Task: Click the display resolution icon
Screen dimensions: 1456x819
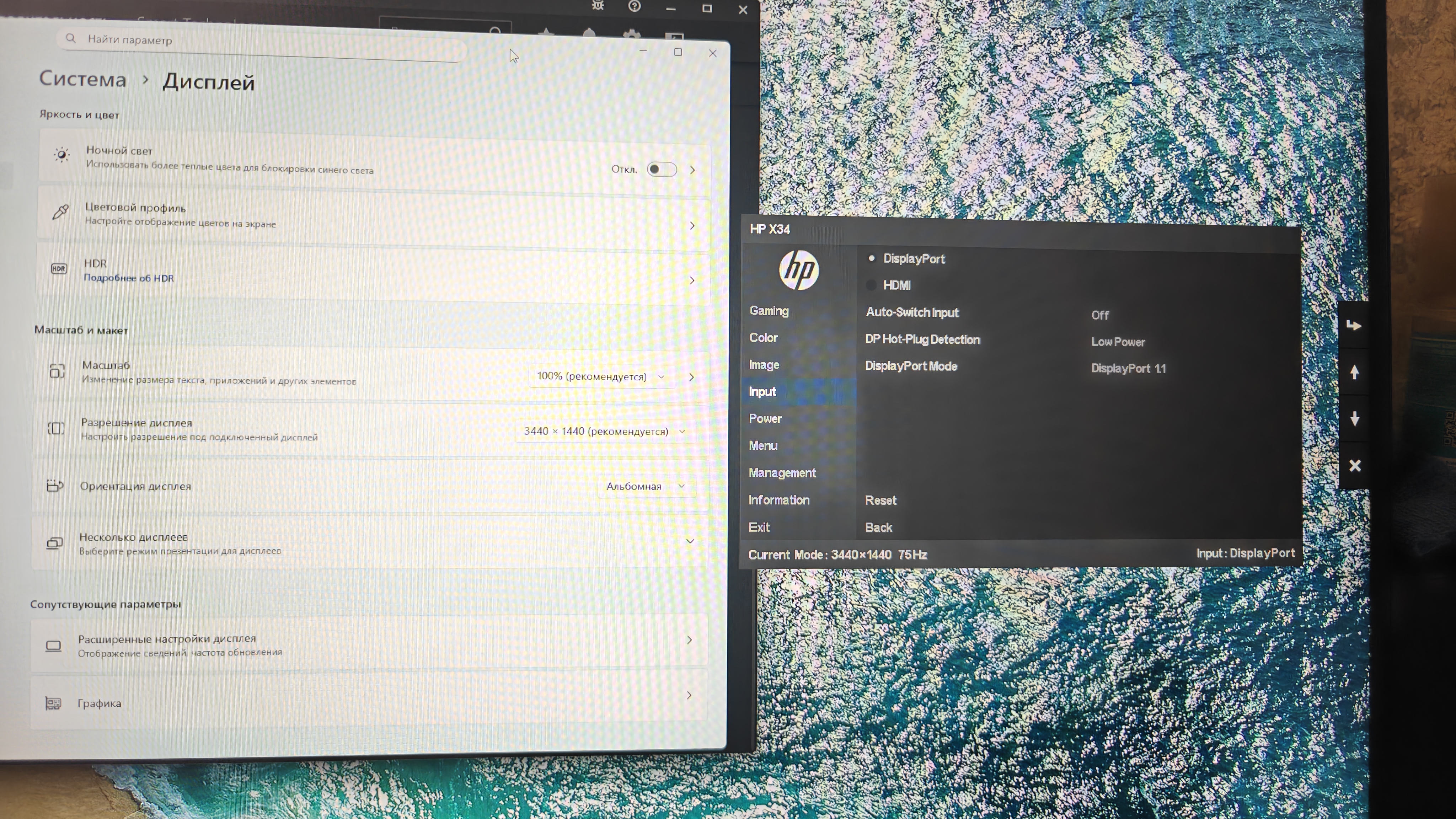Action: (56, 428)
